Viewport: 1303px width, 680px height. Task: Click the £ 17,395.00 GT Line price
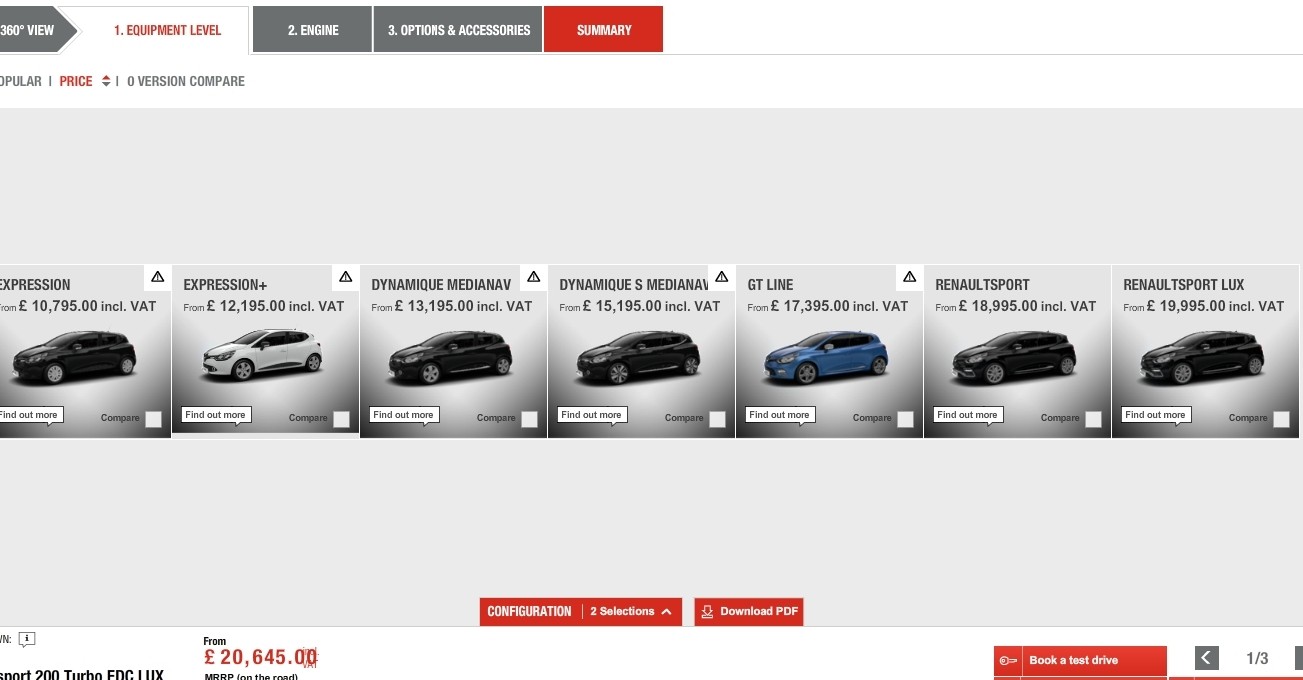(810, 306)
